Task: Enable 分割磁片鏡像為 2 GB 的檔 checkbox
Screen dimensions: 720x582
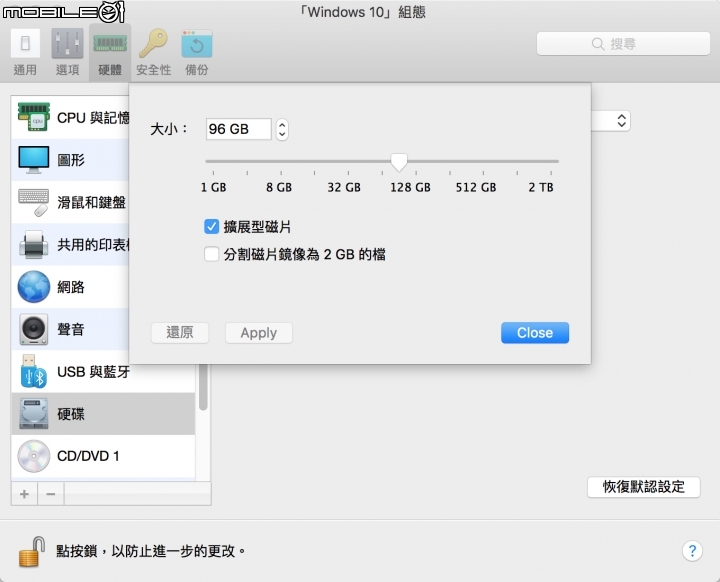Action: click(211, 254)
